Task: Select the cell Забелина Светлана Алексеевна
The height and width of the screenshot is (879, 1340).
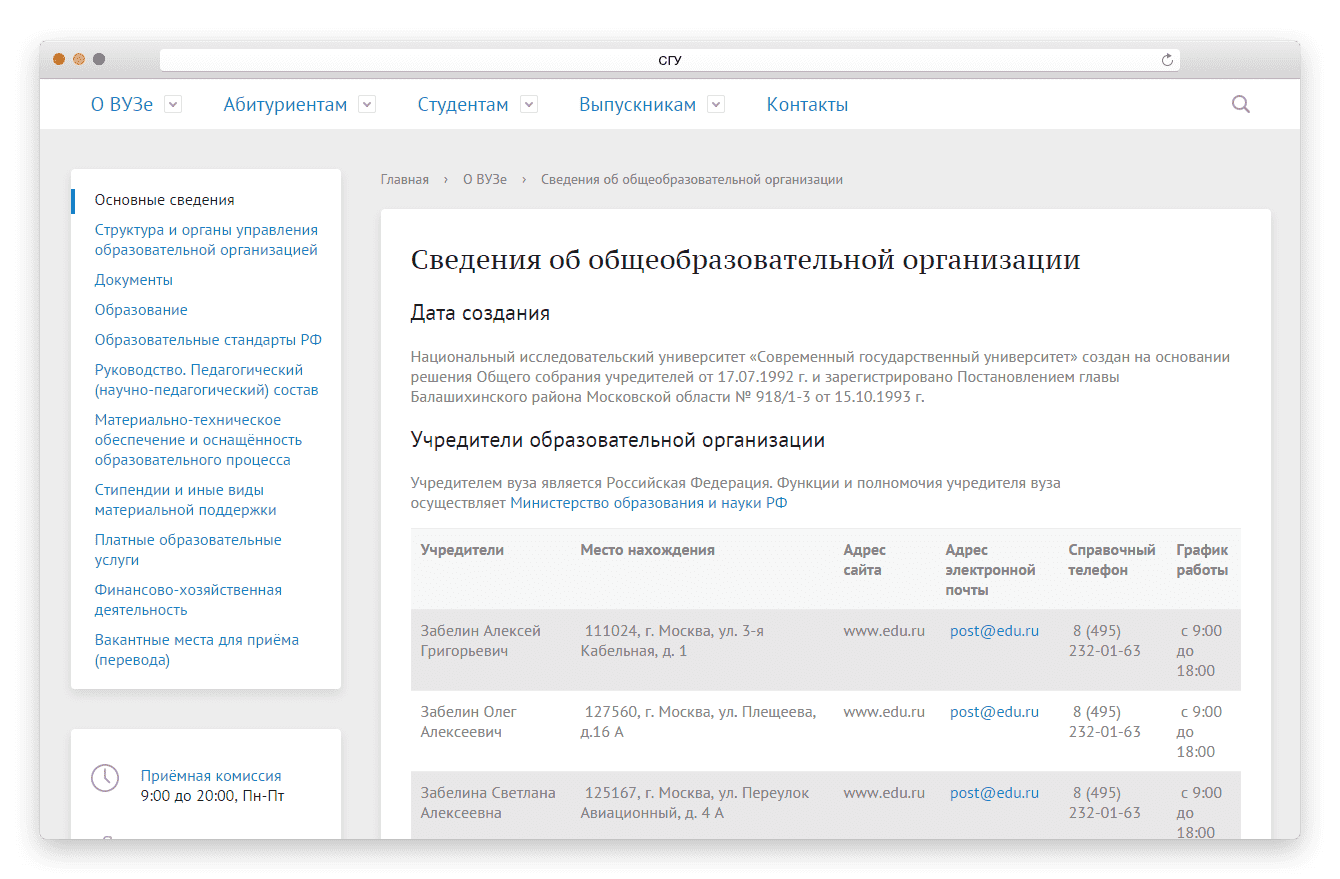Action: coord(488,803)
